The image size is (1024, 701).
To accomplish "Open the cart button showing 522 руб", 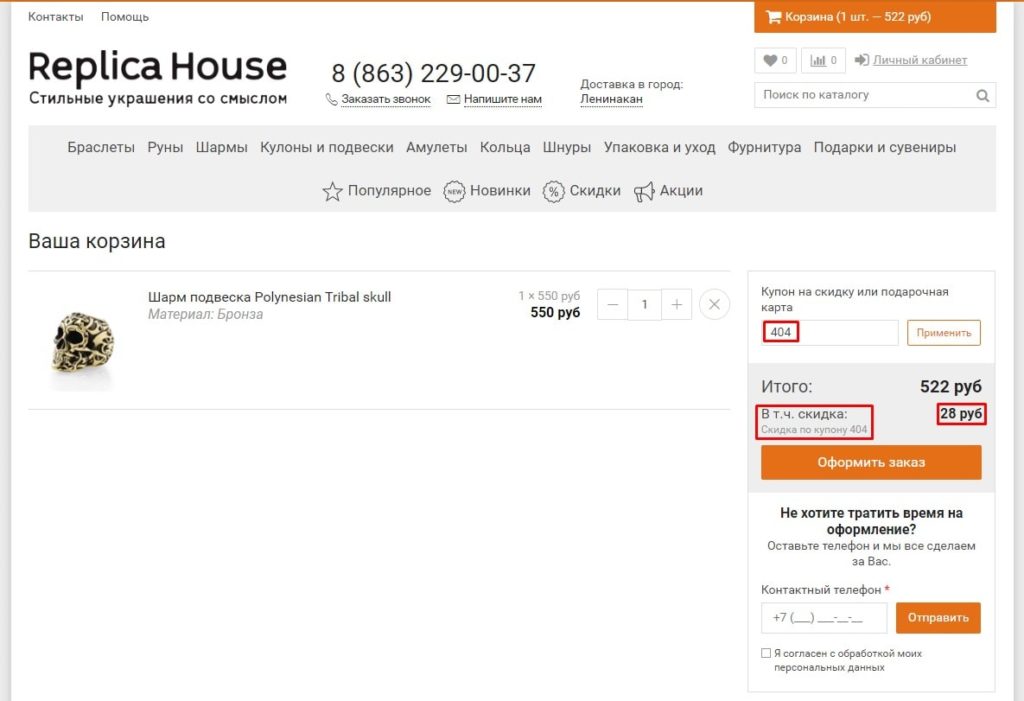I will click(874, 17).
